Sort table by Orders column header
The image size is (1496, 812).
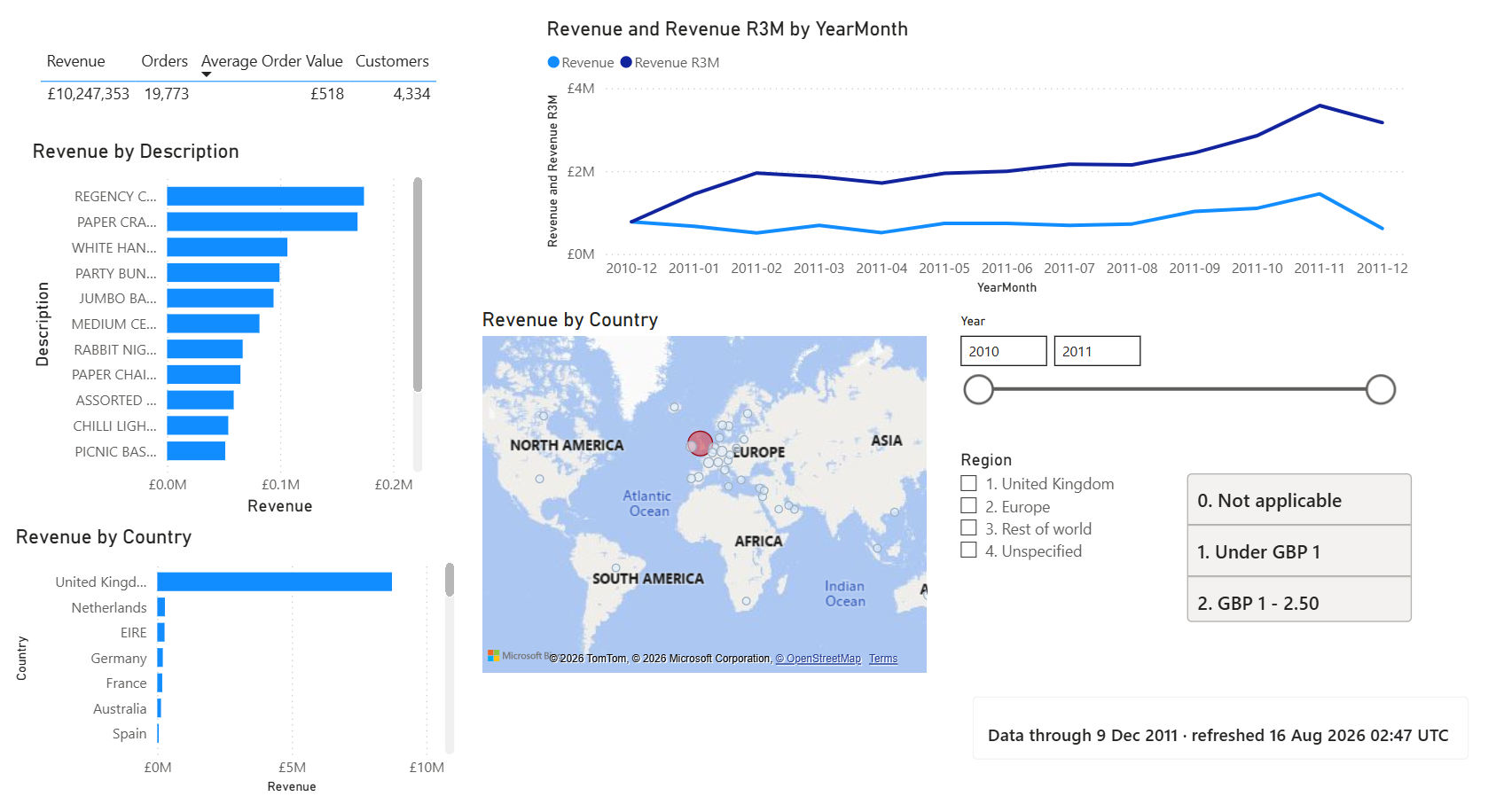pyautogui.click(x=164, y=61)
